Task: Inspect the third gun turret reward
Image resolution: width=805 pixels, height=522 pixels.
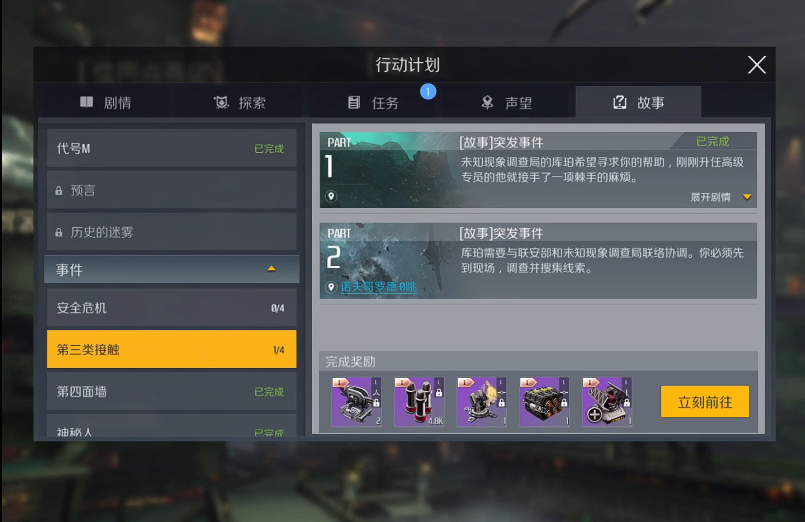Action: [x=482, y=402]
